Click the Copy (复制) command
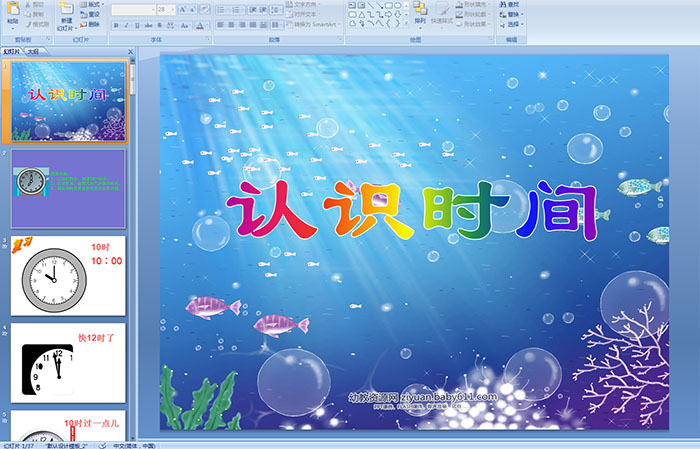Image resolution: width=700 pixels, height=449 pixels. [35, 14]
